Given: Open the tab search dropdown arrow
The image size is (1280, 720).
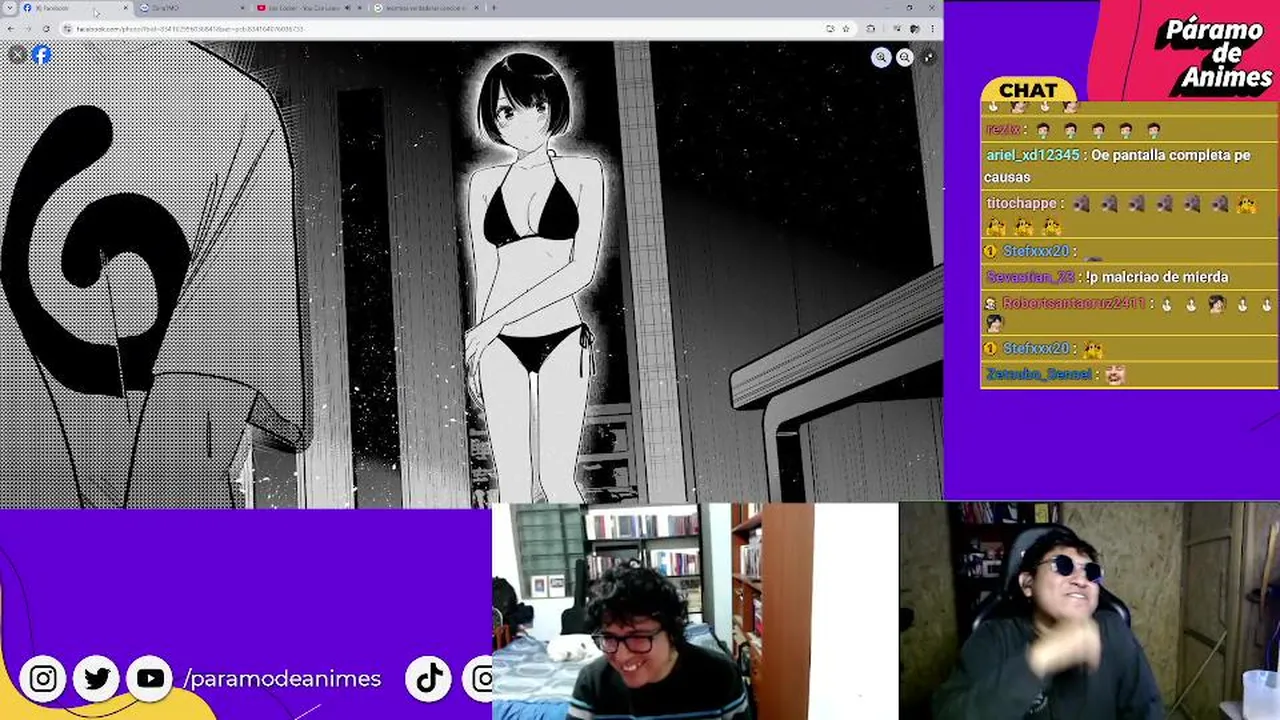Looking at the screenshot, I should (9, 8).
